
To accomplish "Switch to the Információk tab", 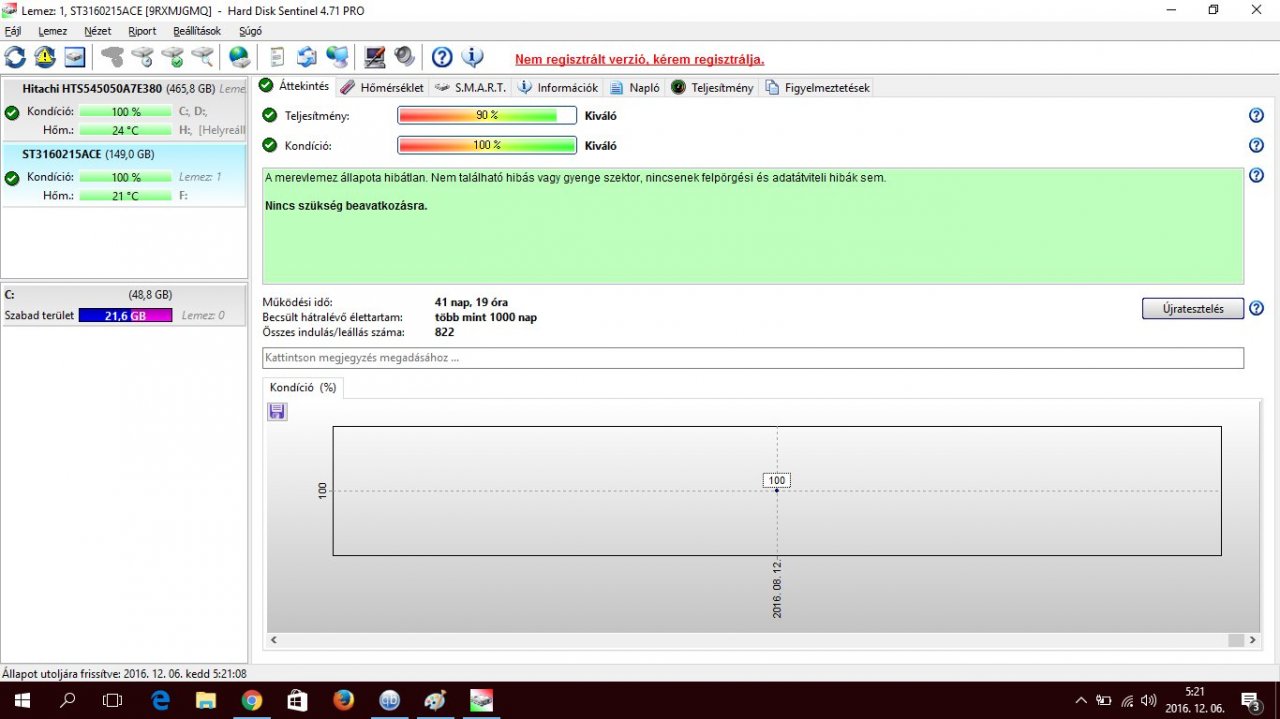I will point(557,87).
